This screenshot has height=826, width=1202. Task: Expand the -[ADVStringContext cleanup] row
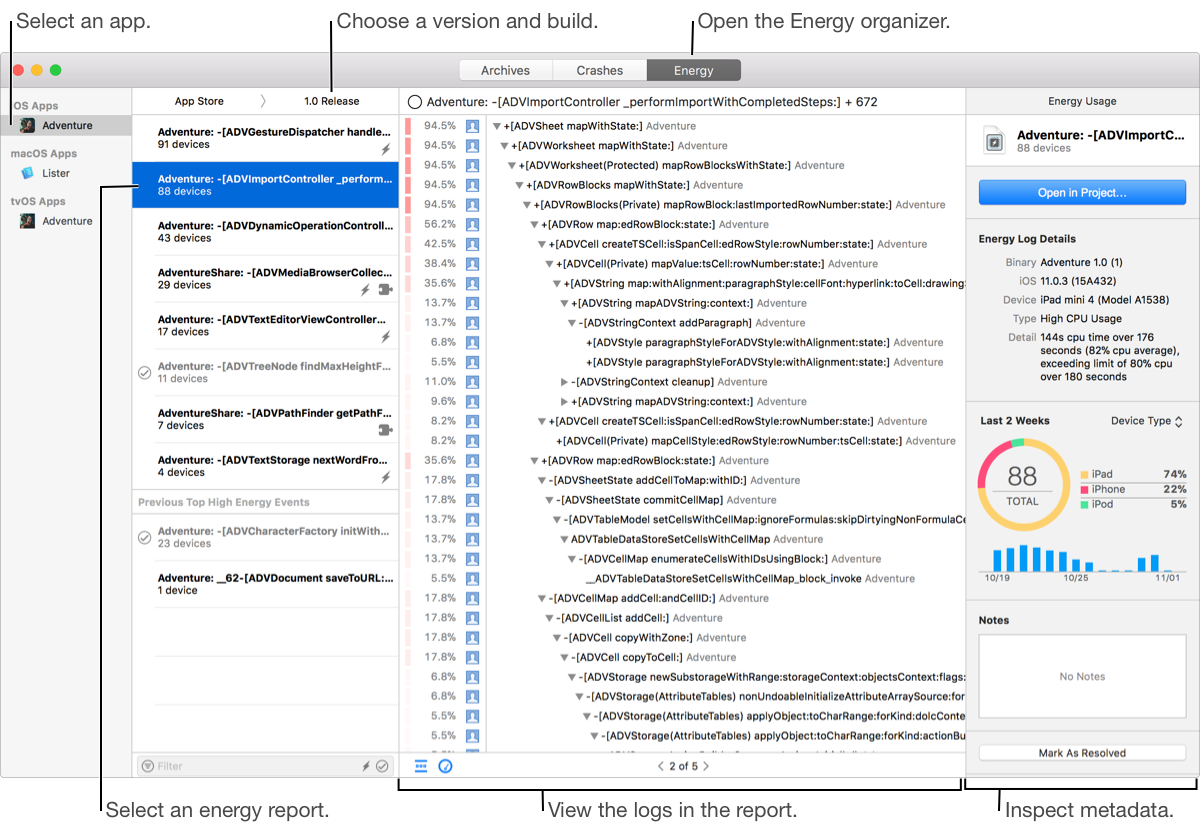(x=565, y=382)
